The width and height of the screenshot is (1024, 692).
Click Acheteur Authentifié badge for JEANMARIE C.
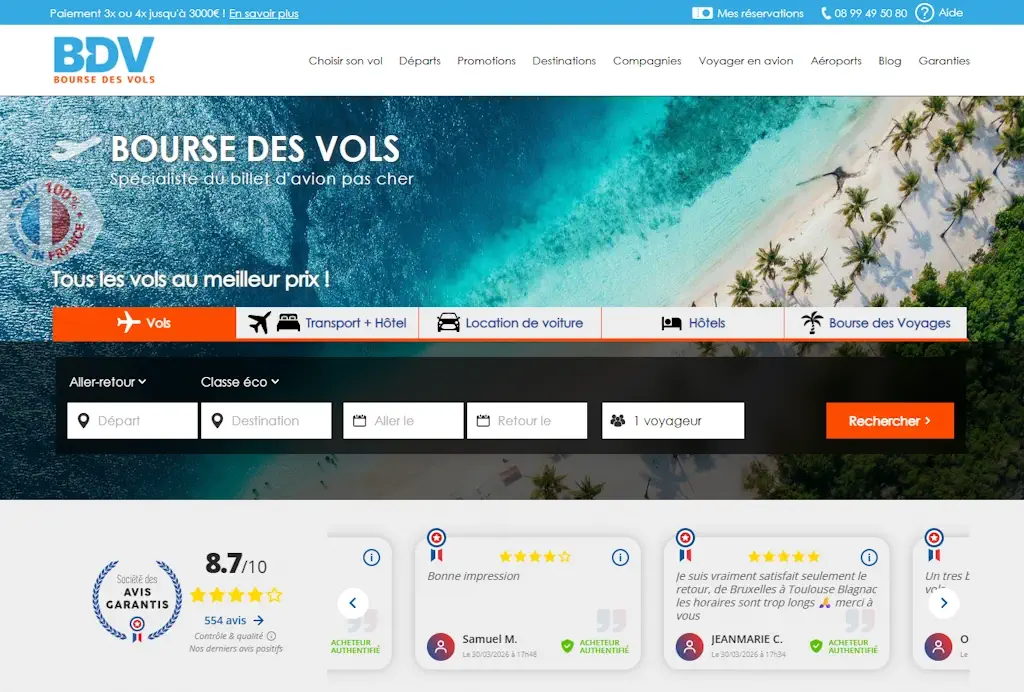point(844,646)
